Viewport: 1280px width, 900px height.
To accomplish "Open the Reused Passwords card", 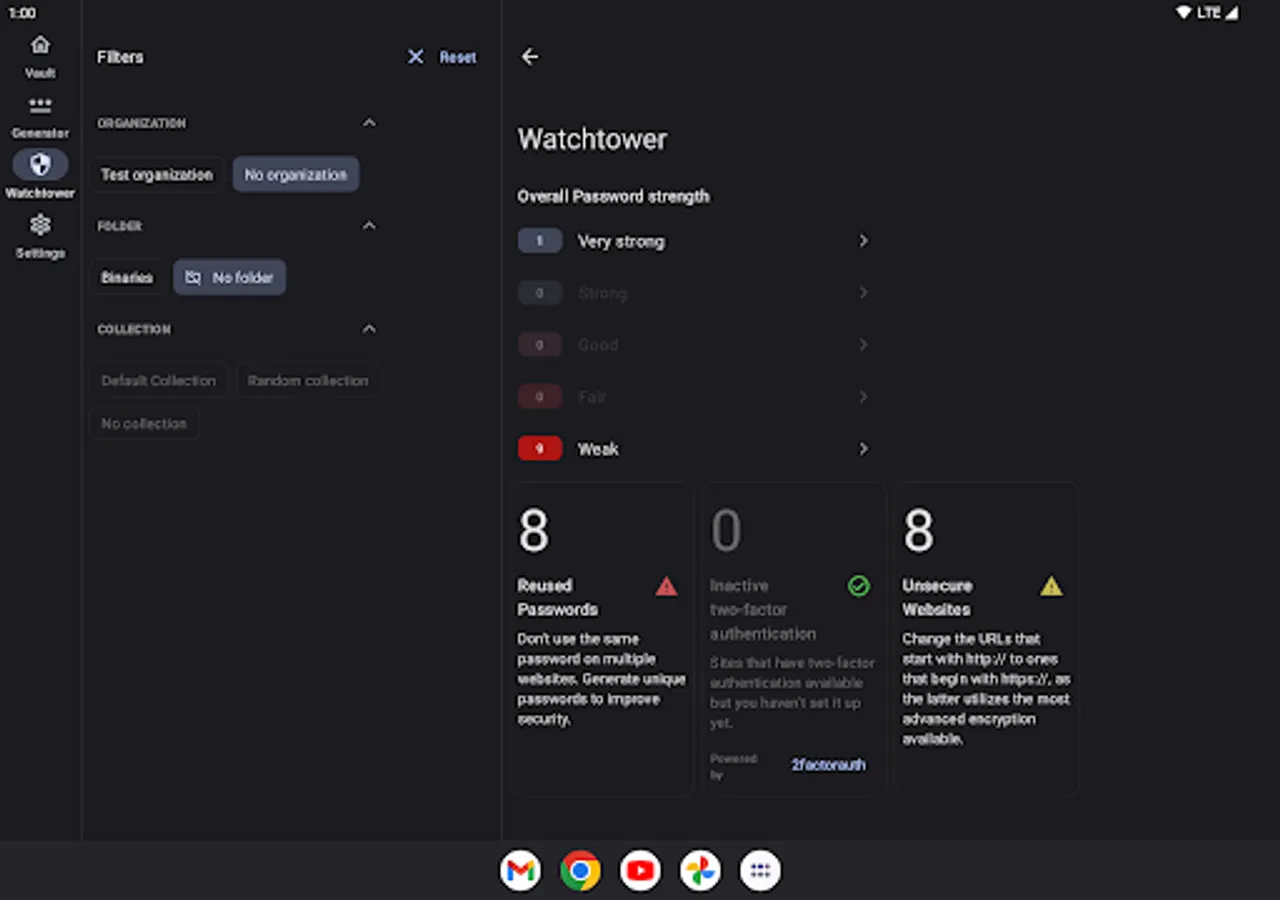I will pyautogui.click(x=602, y=639).
